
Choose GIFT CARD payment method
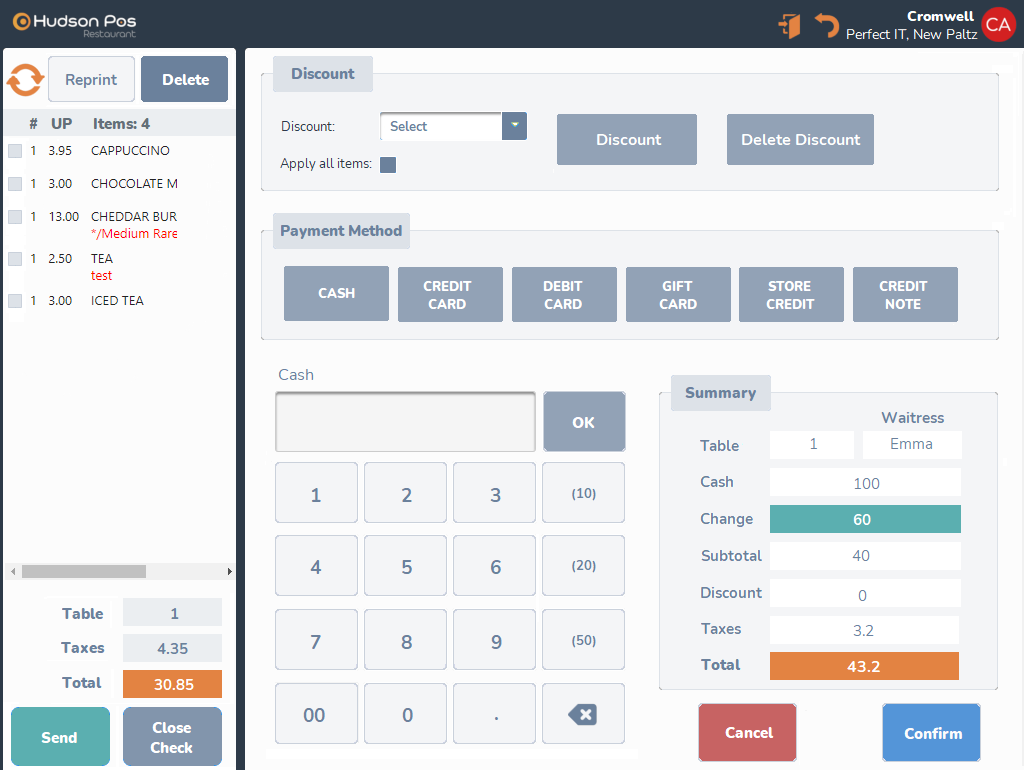678,294
